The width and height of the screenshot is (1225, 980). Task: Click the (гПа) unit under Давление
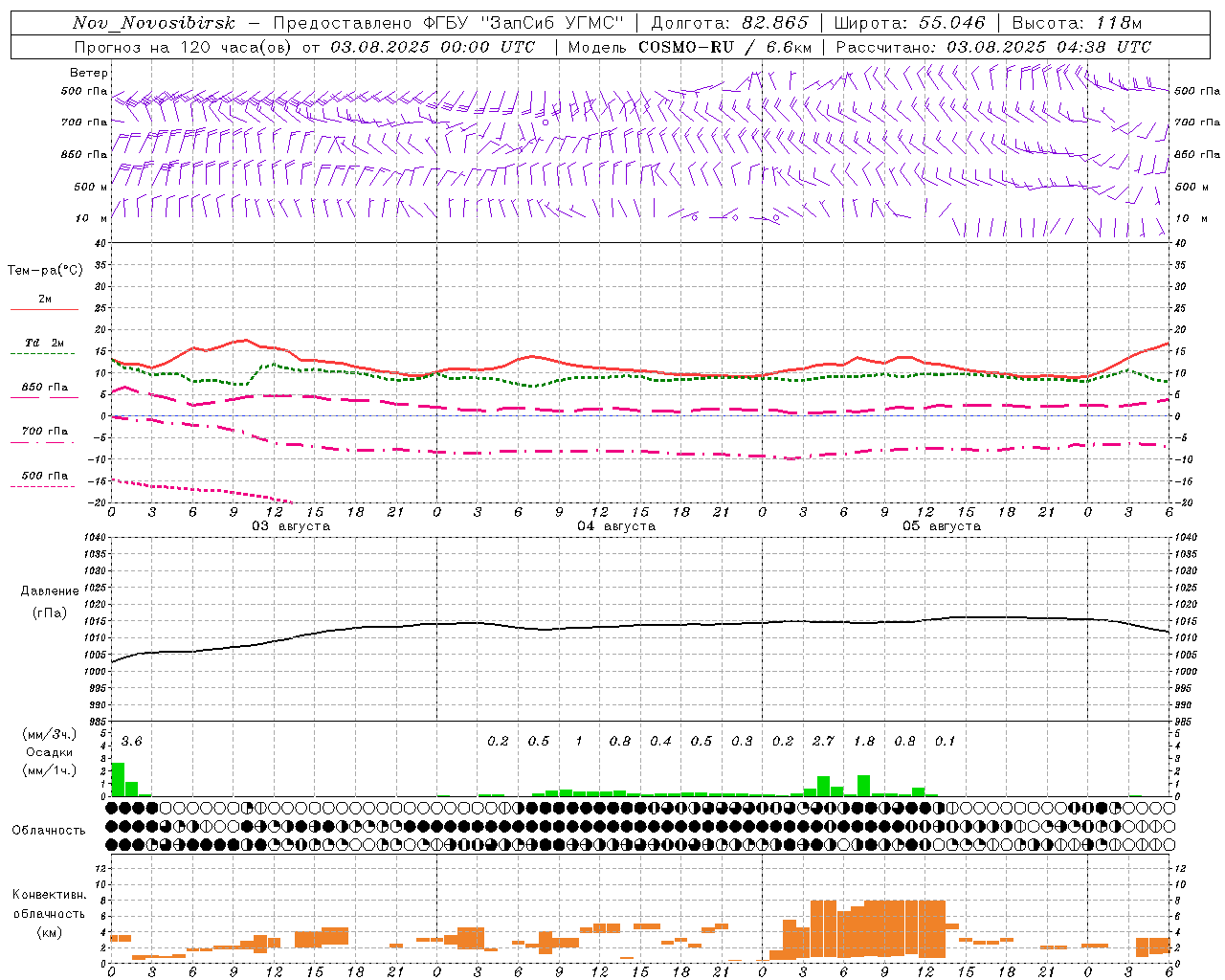click(x=50, y=612)
